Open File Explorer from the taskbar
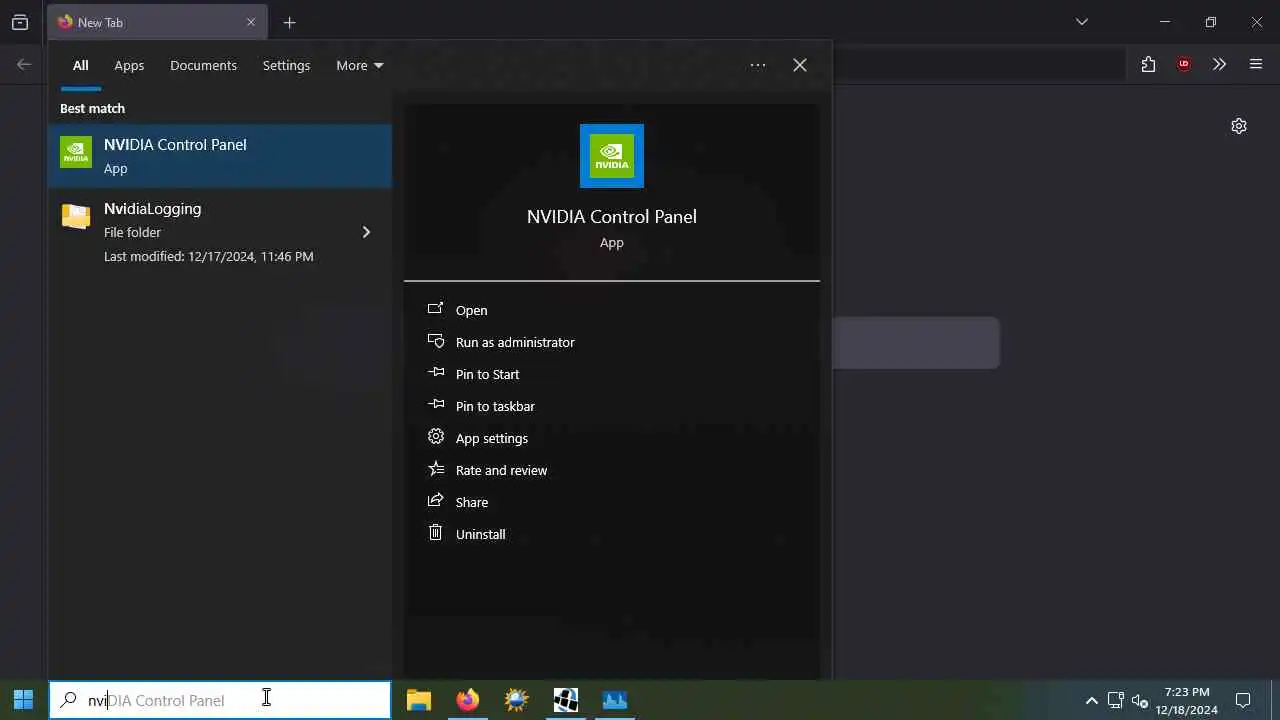 point(419,700)
